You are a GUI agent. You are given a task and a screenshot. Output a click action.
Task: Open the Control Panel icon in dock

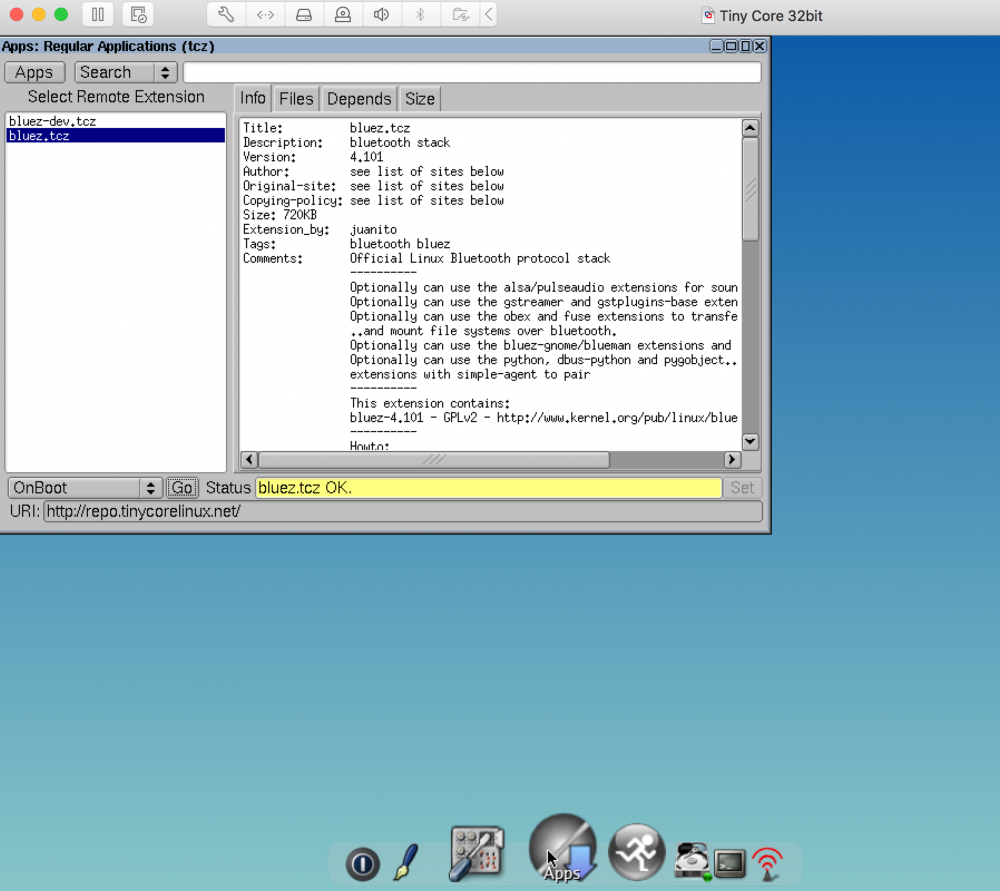pos(475,853)
